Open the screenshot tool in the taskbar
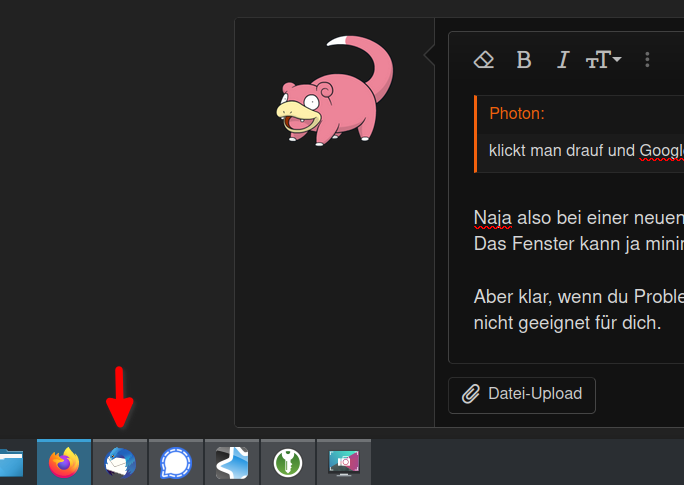Image resolution: width=684 pixels, height=485 pixels. pos(344,462)
